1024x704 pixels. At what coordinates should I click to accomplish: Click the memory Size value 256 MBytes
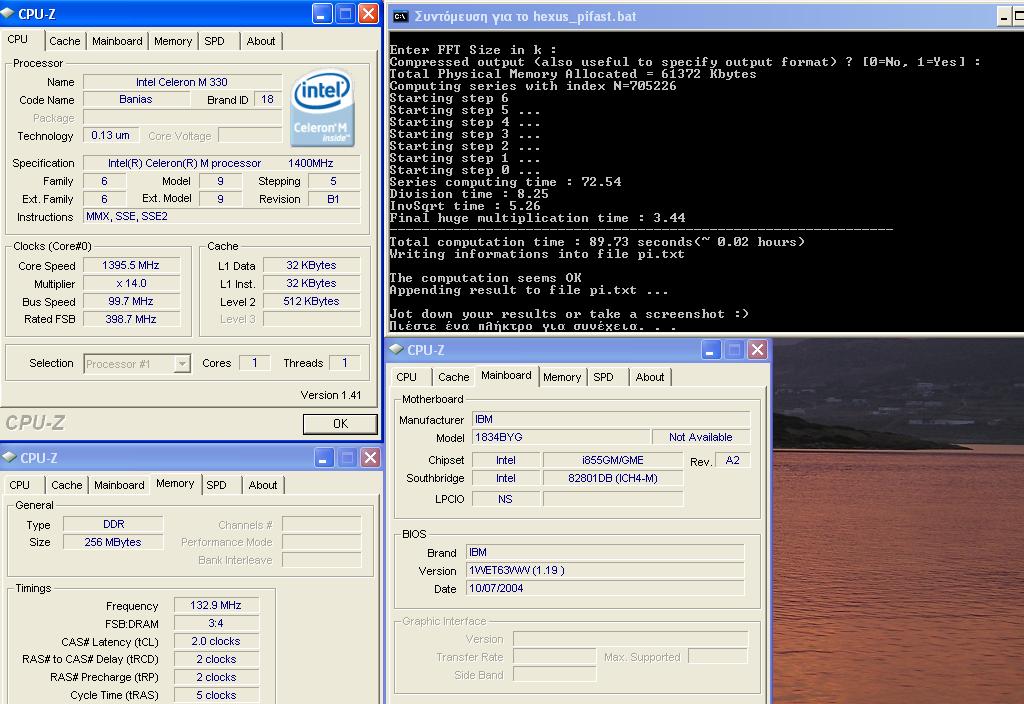tap(113, 542)
